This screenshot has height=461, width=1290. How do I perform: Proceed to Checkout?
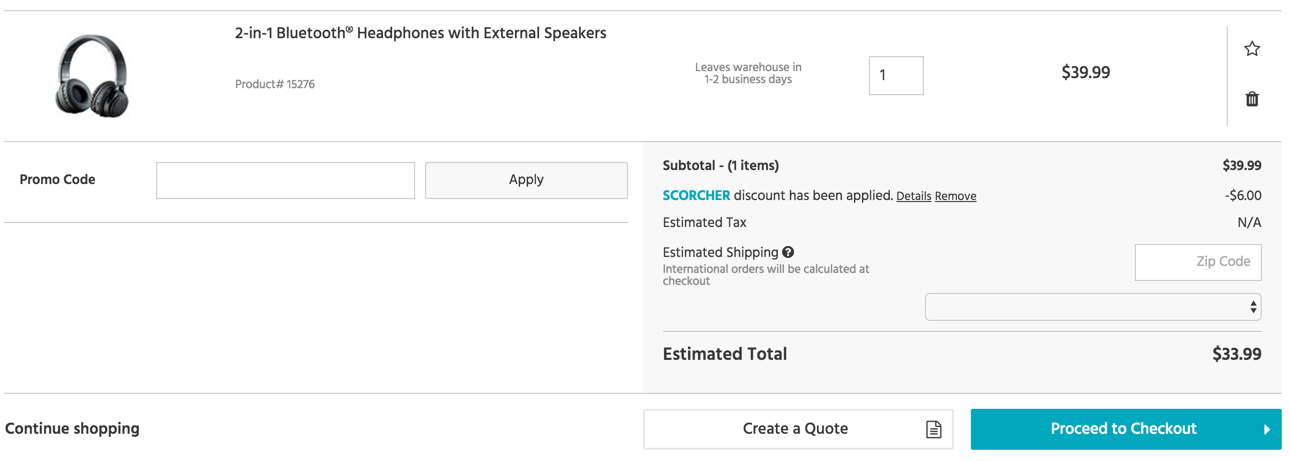[x=1123, y=429]
